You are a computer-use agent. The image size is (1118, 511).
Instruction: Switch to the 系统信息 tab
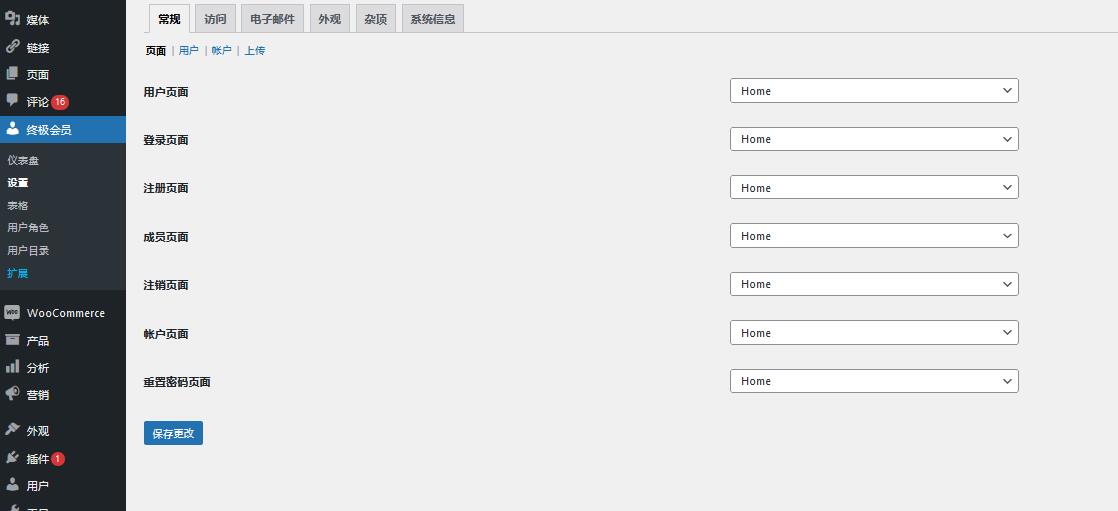pos(433,19)
